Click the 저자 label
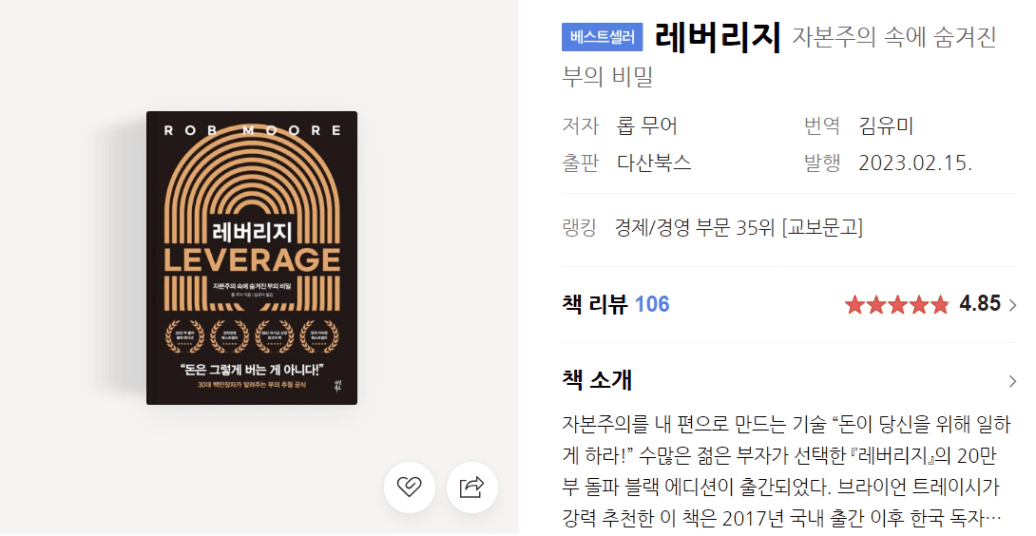Screen dimensions: 1036x536 pyautogui.click(x=580, y=126)
